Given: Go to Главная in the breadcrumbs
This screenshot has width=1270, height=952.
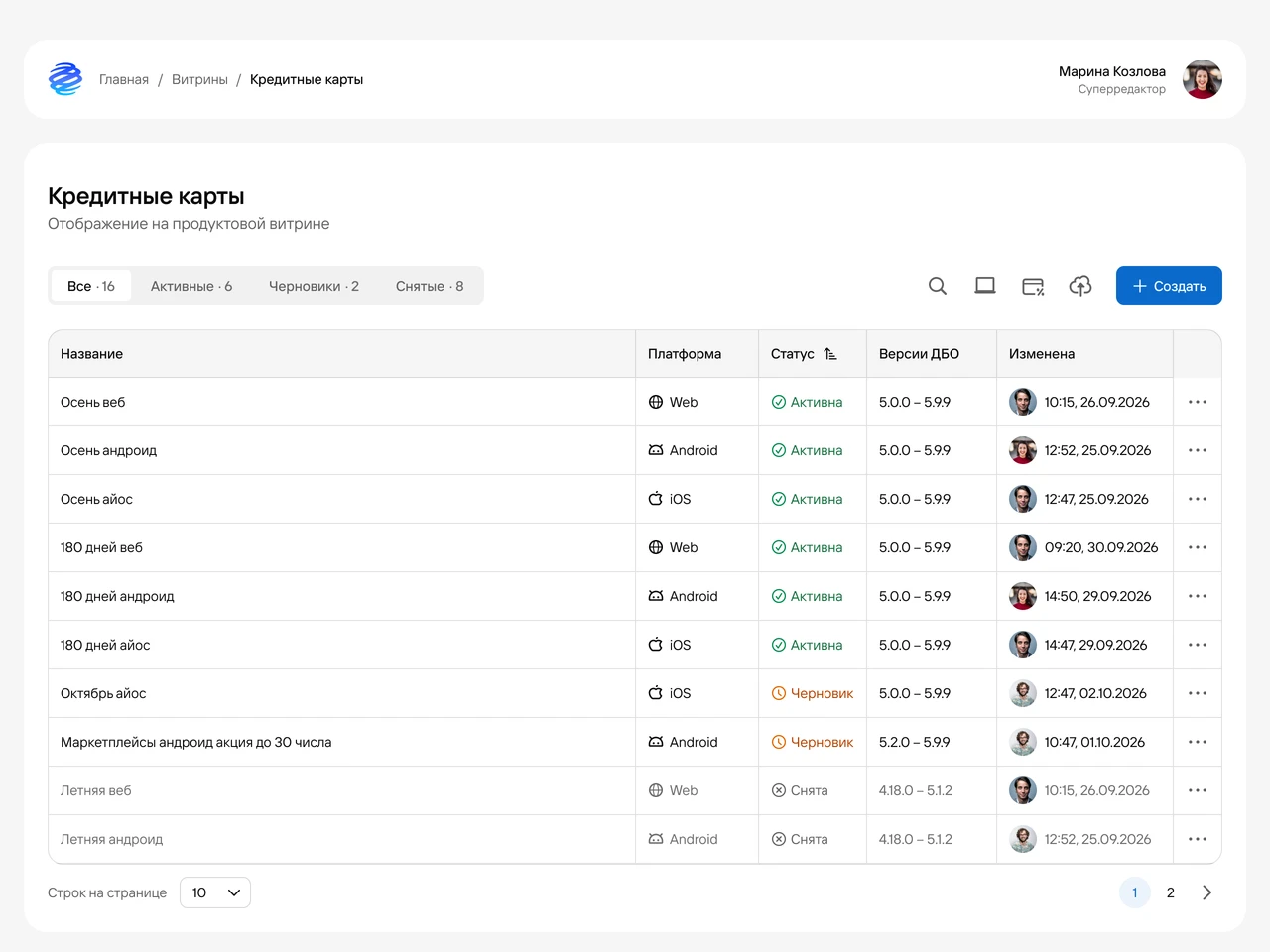Looking at the screenshot, I should click(x=124, y=79).
